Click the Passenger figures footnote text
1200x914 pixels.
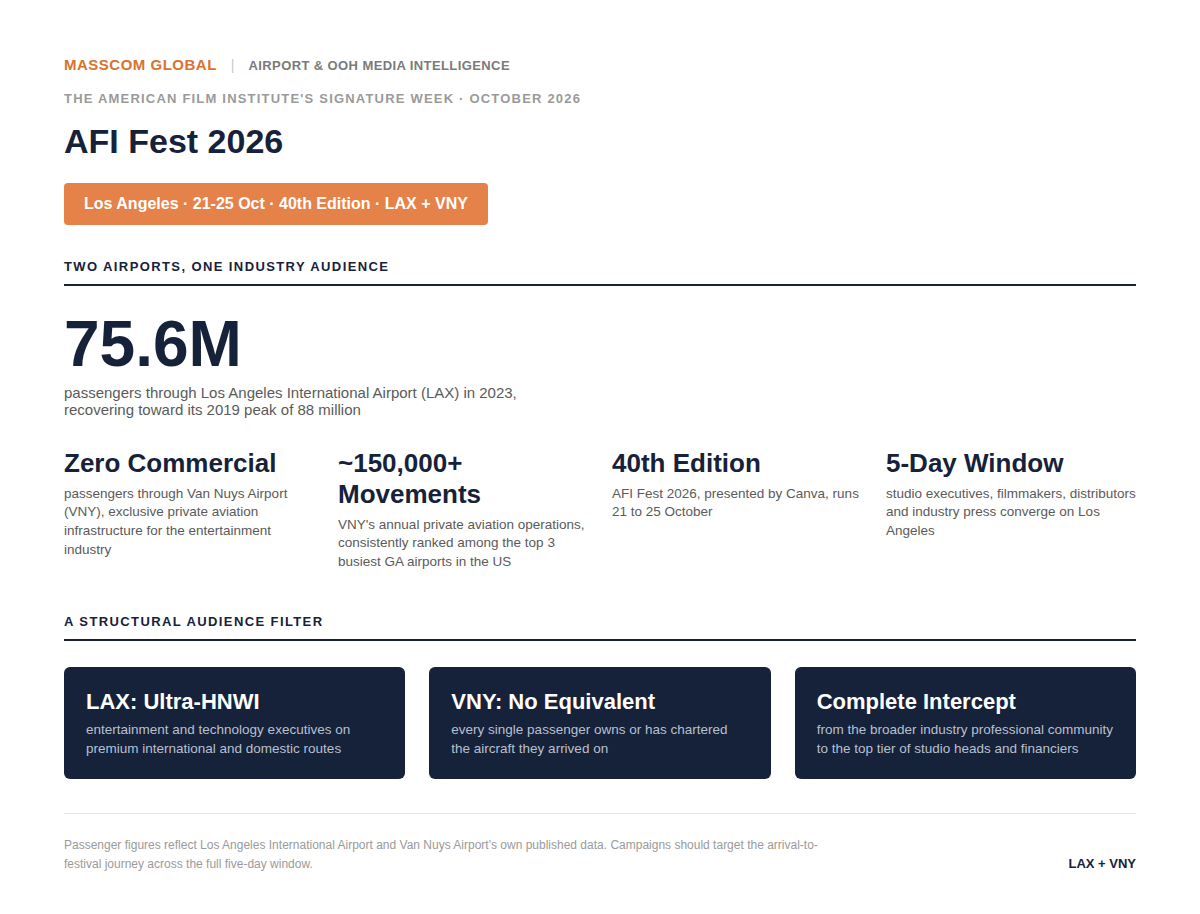click(x=441, y=854)
